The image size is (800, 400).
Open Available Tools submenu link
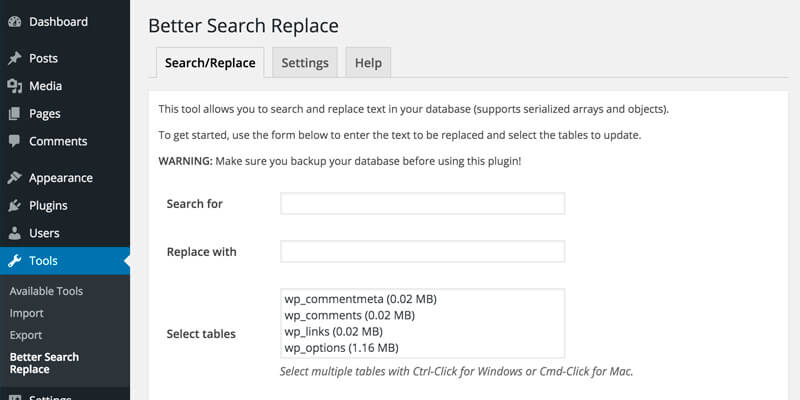tap(46, 292)
